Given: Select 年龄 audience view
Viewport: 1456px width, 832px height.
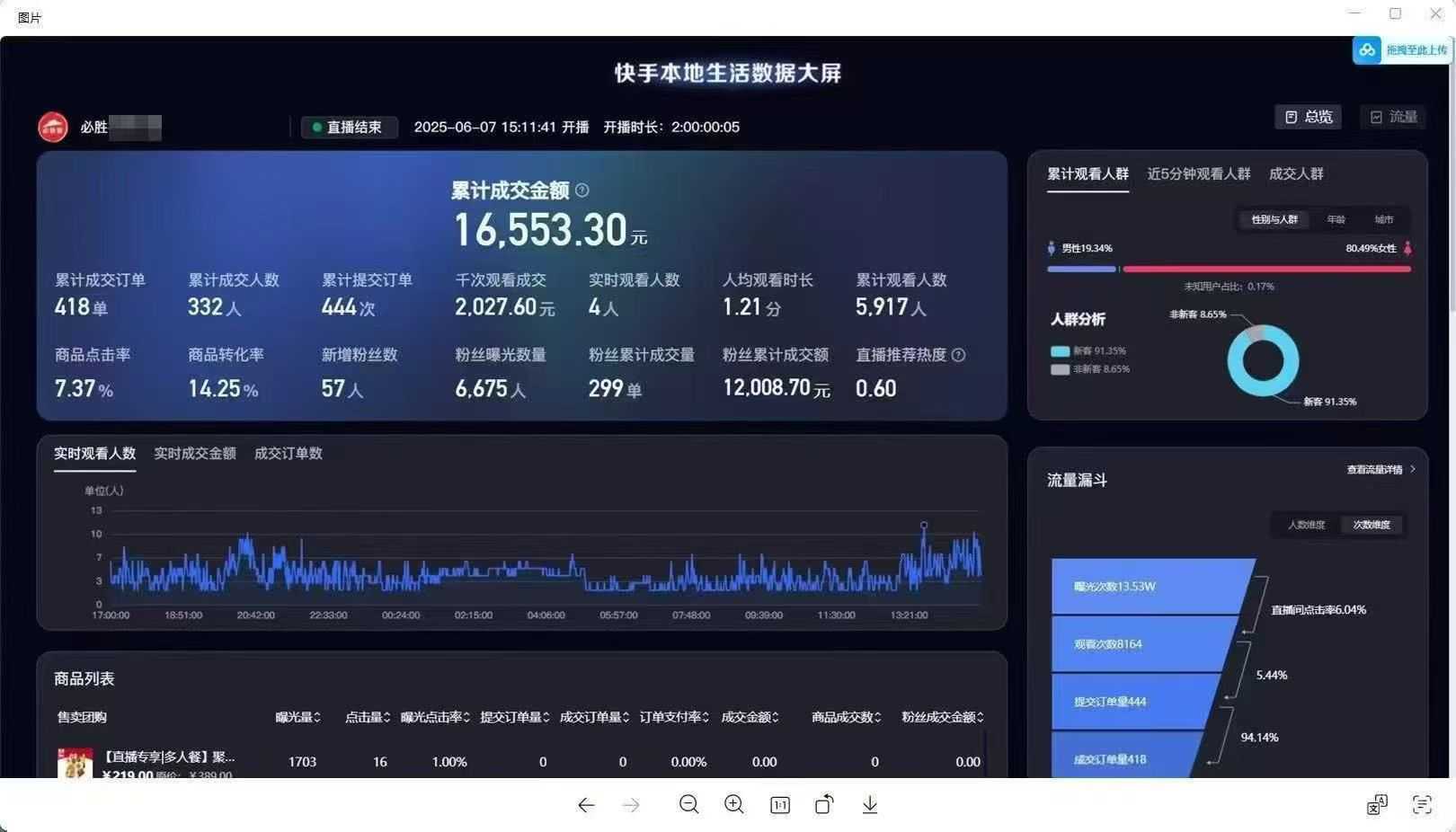Looking at the screenshot, I should (1336, 219).
